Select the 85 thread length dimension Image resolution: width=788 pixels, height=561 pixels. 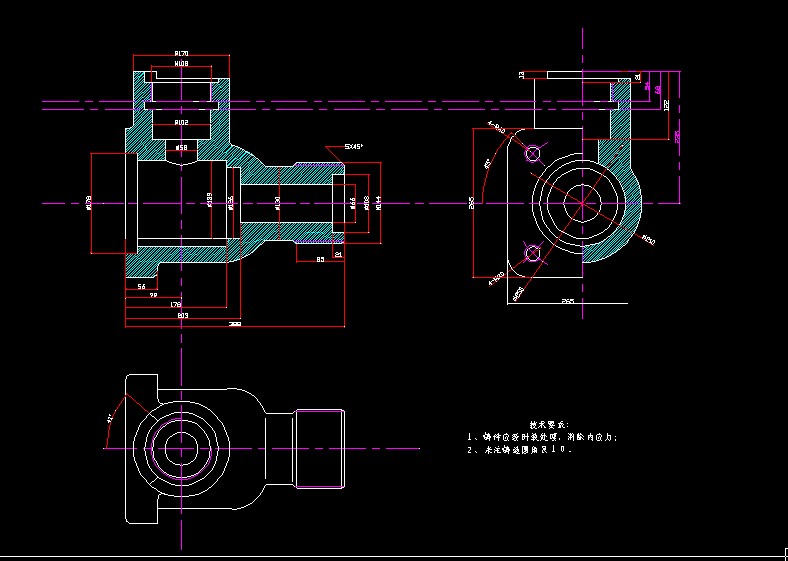coord(320,259)
